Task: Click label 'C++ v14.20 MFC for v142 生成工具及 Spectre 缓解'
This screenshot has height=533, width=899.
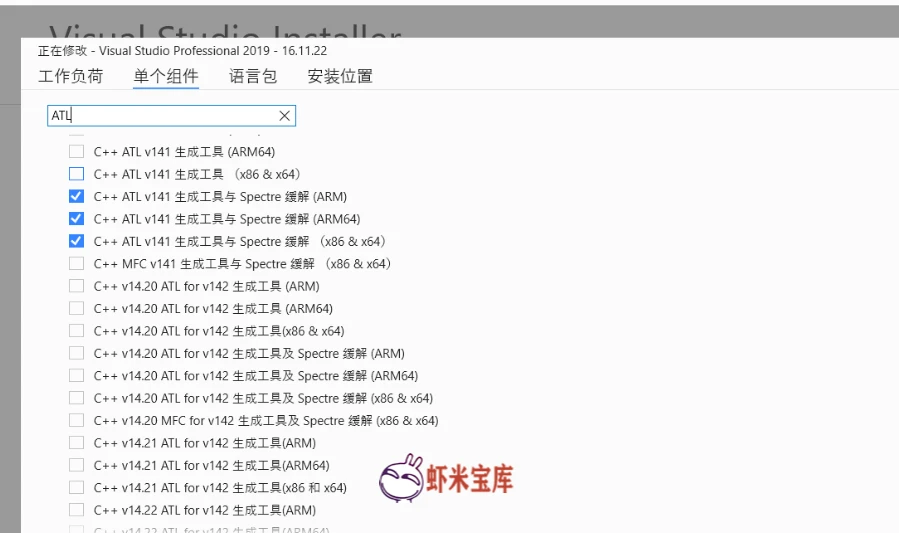Action: coord(233,421)
